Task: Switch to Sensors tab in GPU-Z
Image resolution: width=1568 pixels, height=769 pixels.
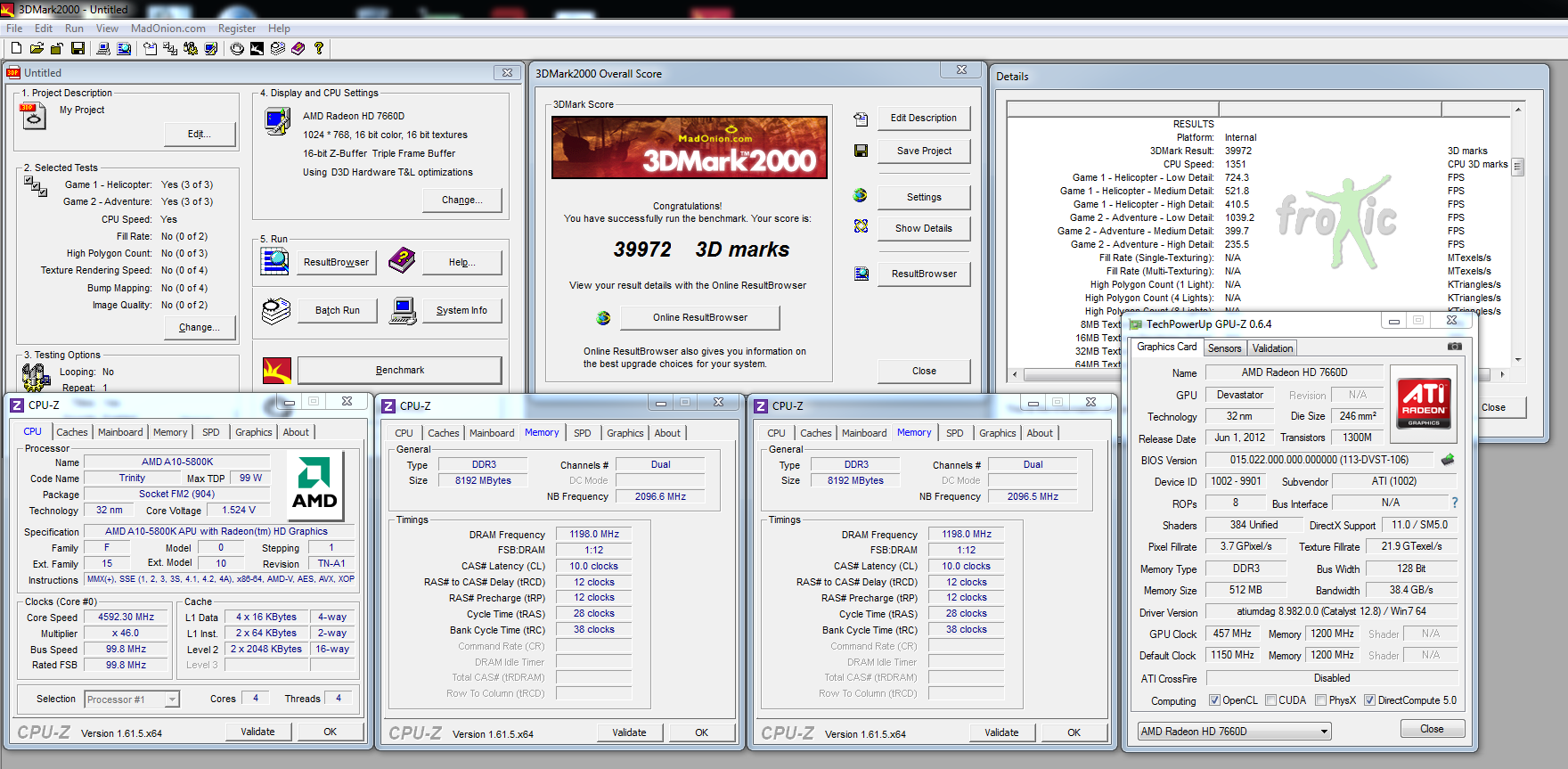Action: pos(1224,348)
